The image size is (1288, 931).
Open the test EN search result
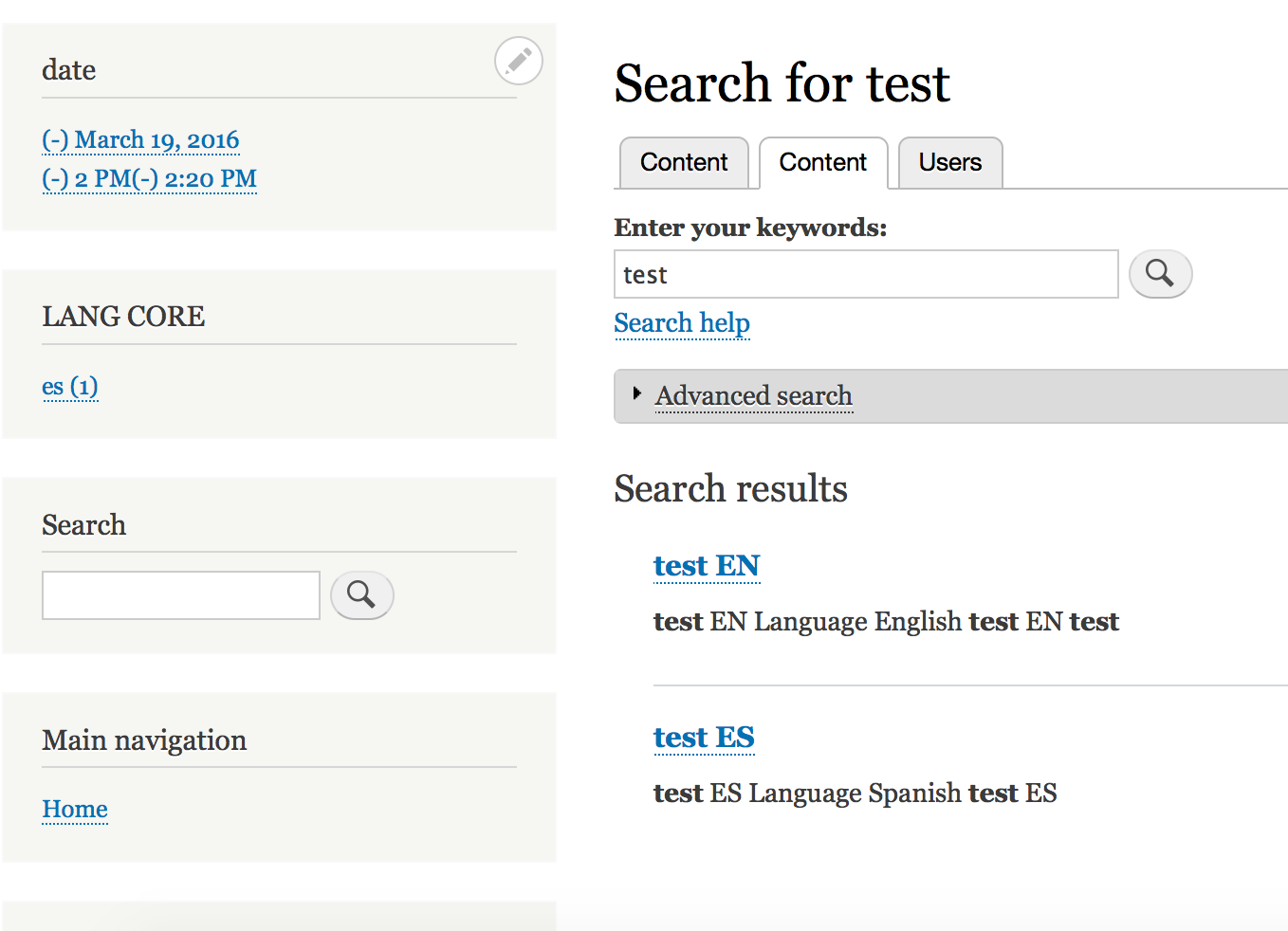(706, 566)
